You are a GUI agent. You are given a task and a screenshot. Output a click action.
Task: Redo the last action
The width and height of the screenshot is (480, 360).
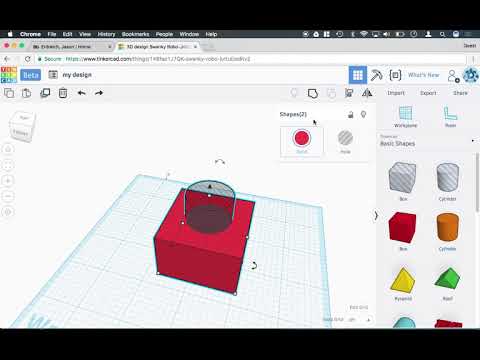click(x=99, y=93)
